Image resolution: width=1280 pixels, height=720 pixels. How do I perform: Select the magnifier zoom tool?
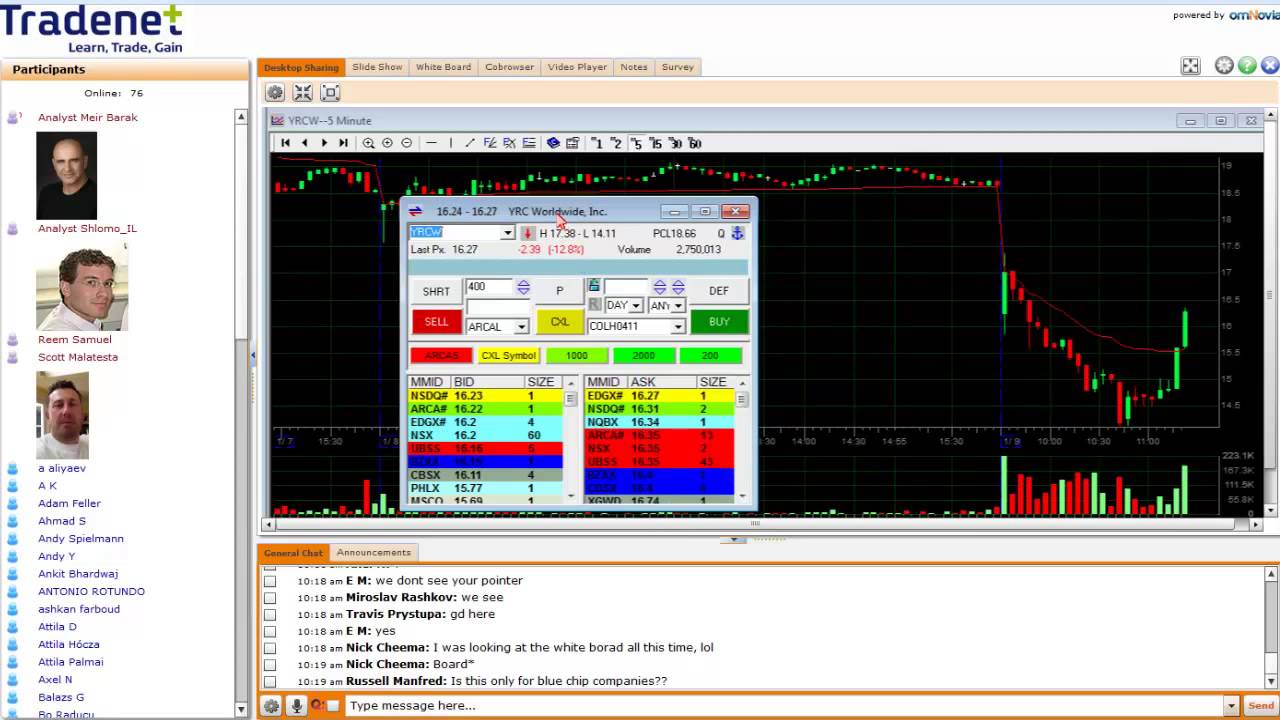pos(368,143)
